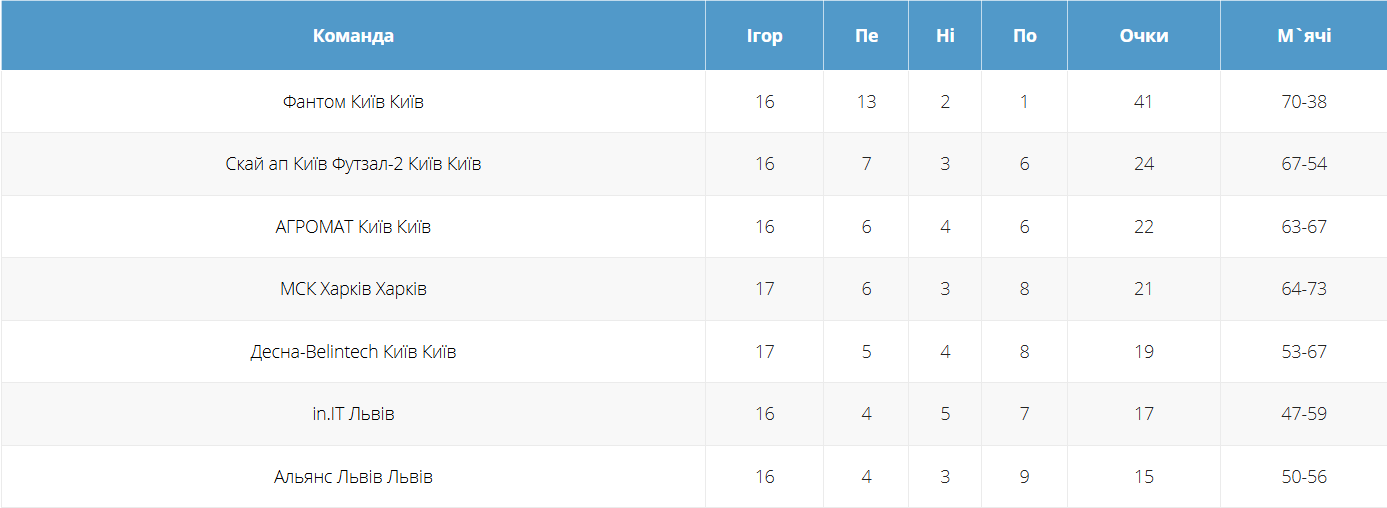Click Фантом's 41 points cell
This screenshot has width=1387, height=508.
(x=1144, y=102)
